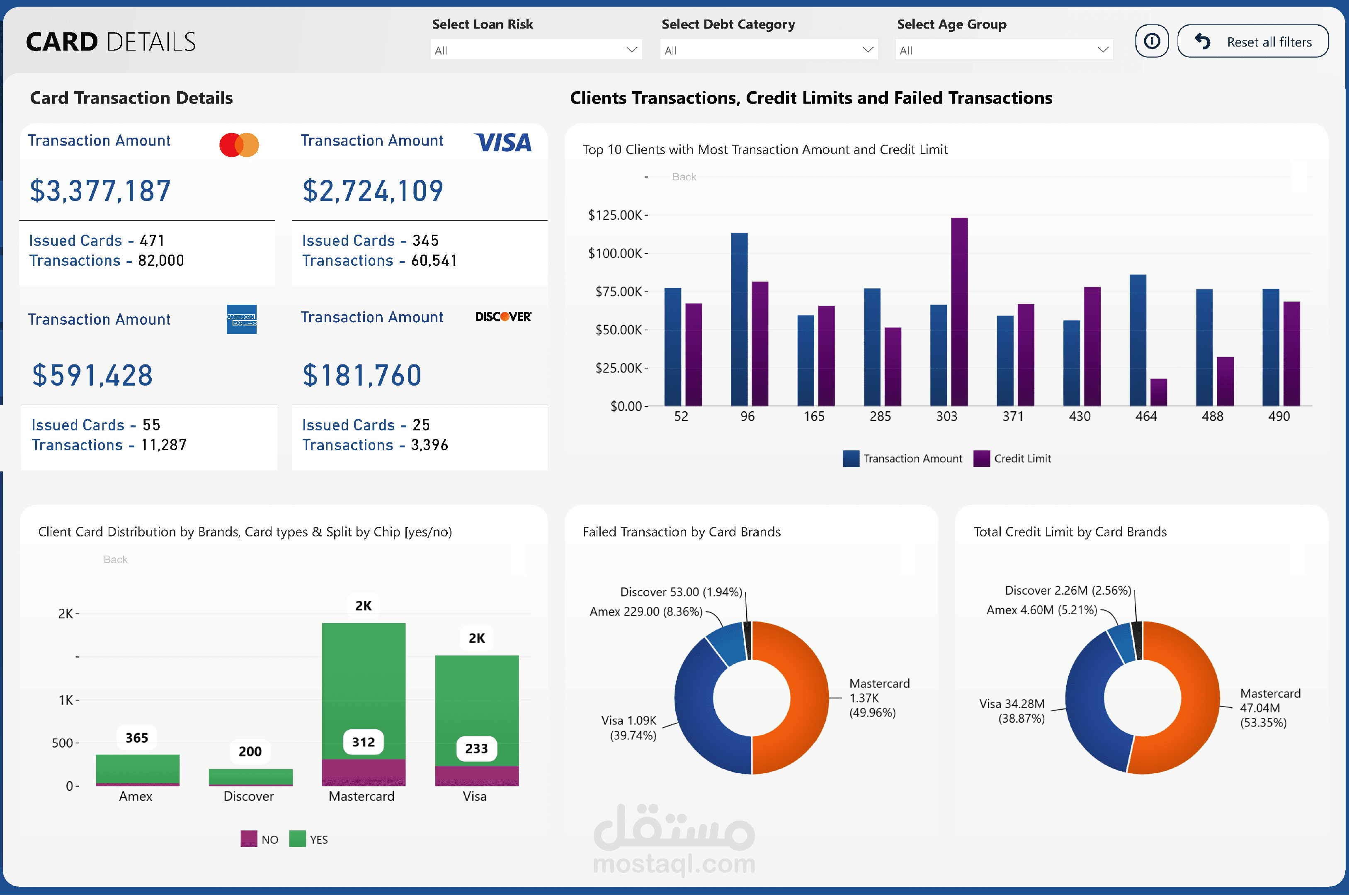Open the Select Loan Risk dropdown
The width and height of the screenshot is (1349, 896).
click(536, 50)
